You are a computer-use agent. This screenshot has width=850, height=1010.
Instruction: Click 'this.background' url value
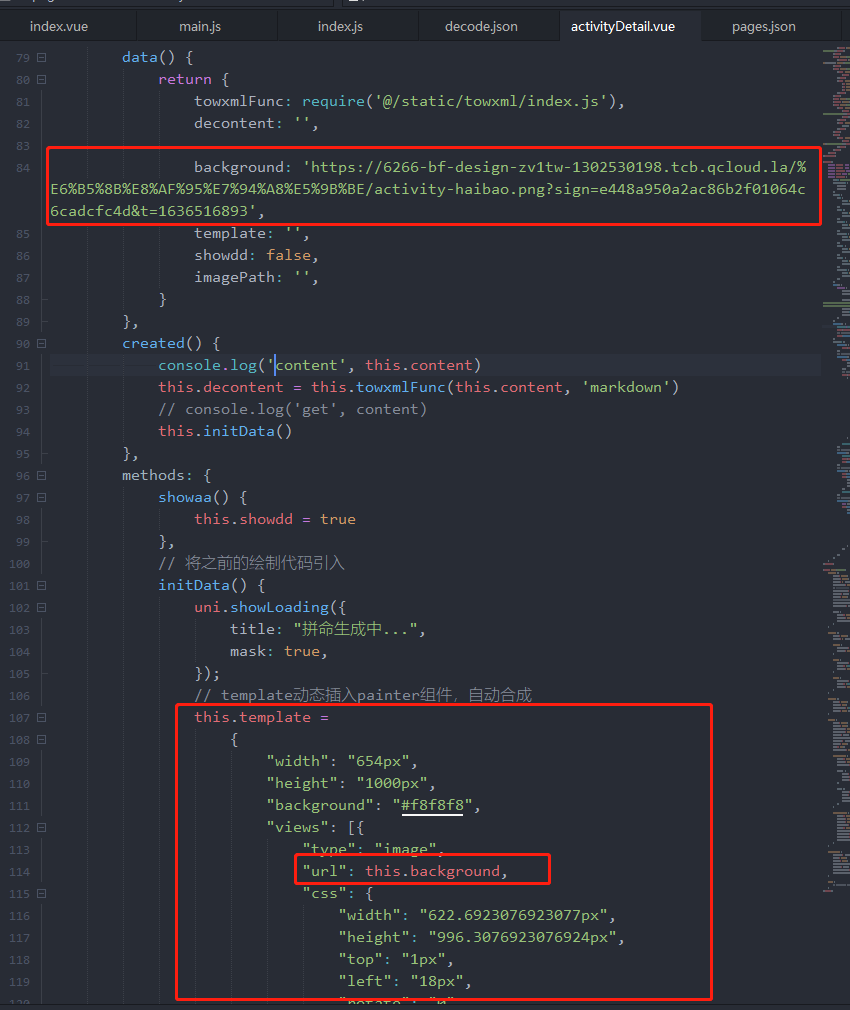(432, 871)
